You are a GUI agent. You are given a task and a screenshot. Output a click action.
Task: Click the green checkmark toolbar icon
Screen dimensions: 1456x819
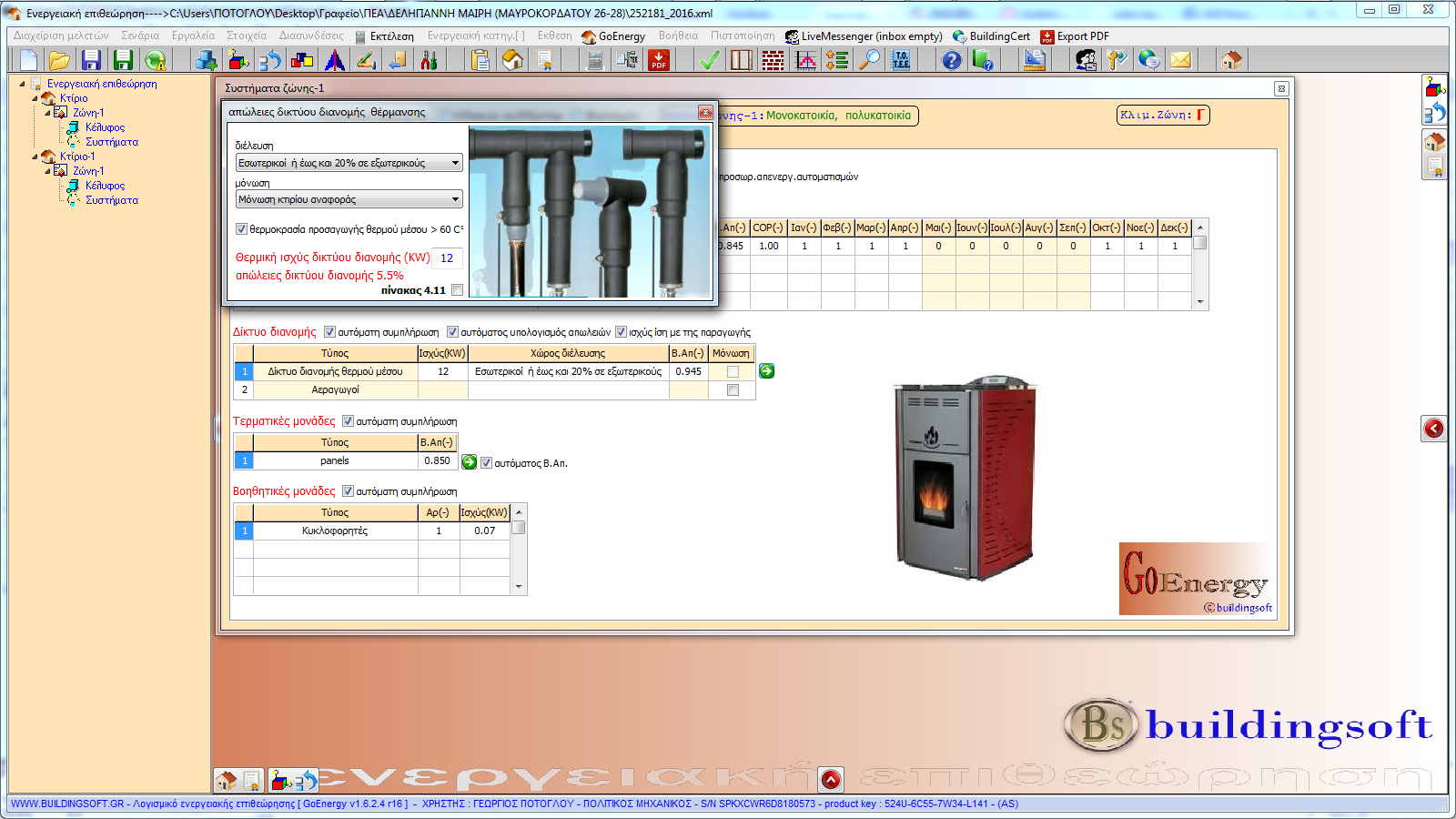pyautogui.click(x=709, y=60)
